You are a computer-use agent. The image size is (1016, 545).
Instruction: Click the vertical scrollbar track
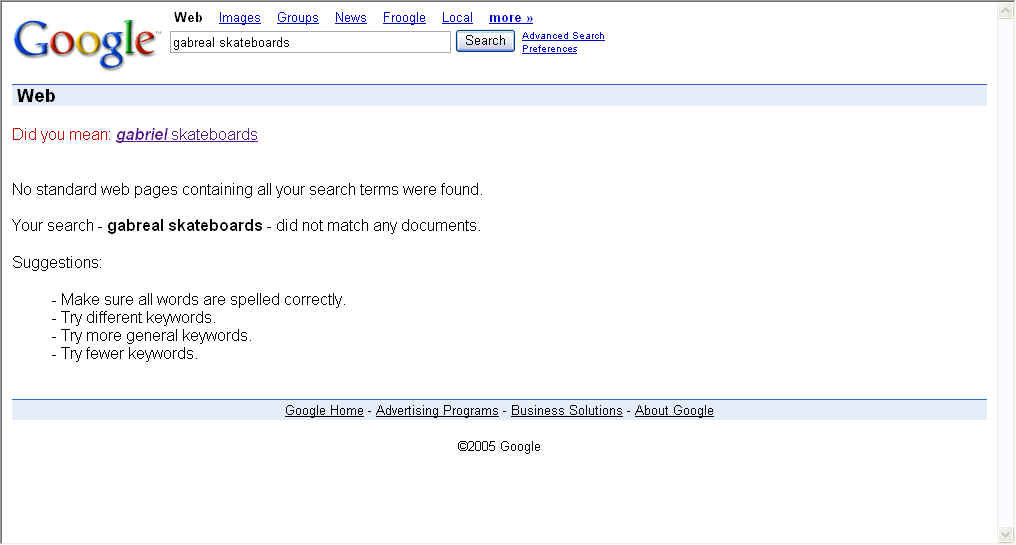[1006, 270]
